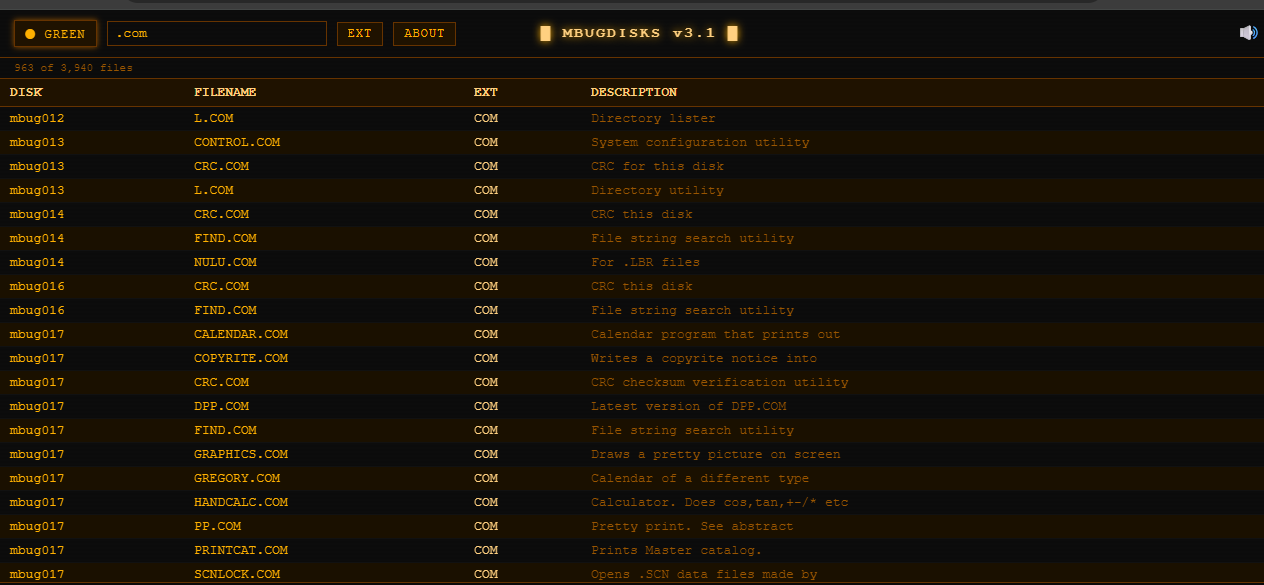Click 'Calculator. Does cos,tan,+-/* etc' description

pyautogui.click(x=719, y=502)
